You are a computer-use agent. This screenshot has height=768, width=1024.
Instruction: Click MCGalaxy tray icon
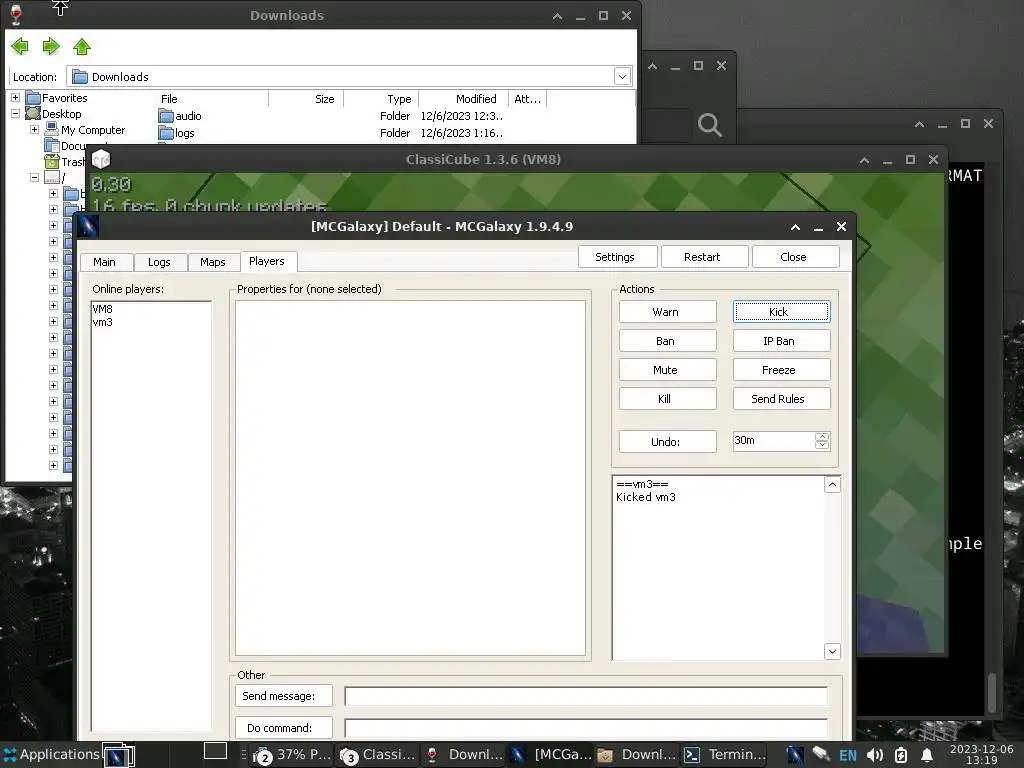tap(795, 754)
